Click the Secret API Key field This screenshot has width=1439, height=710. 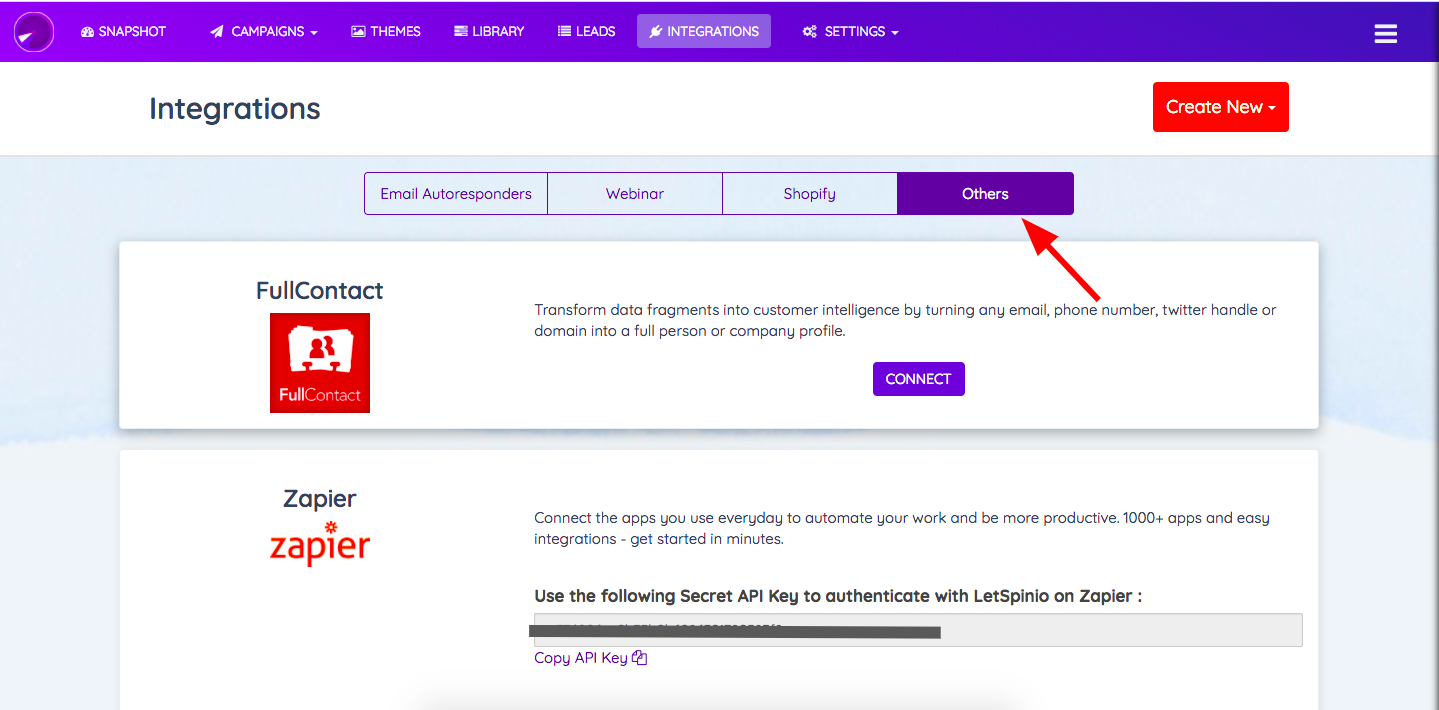point(918,630)
